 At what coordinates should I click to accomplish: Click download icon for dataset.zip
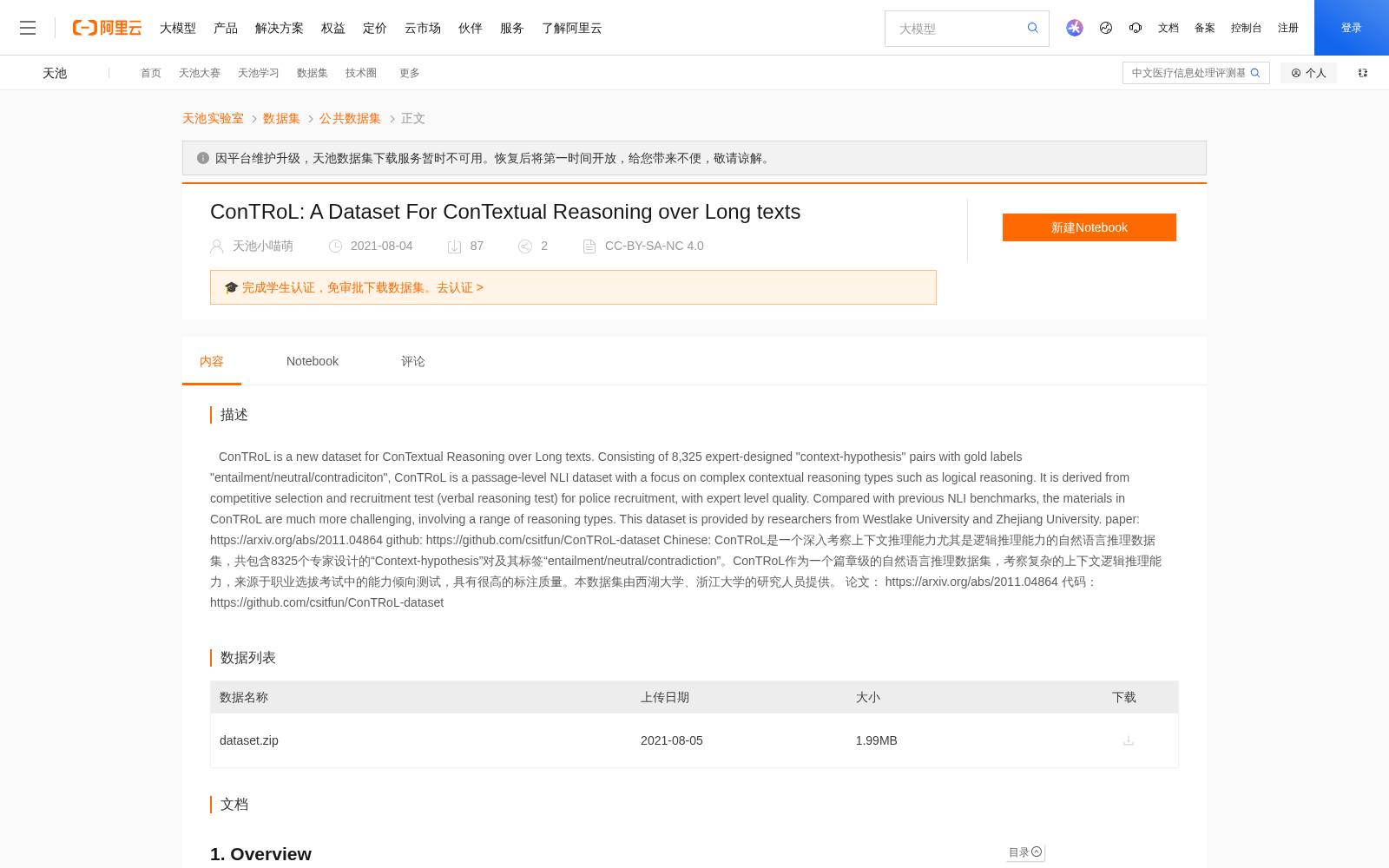(x=1129, y=740)
